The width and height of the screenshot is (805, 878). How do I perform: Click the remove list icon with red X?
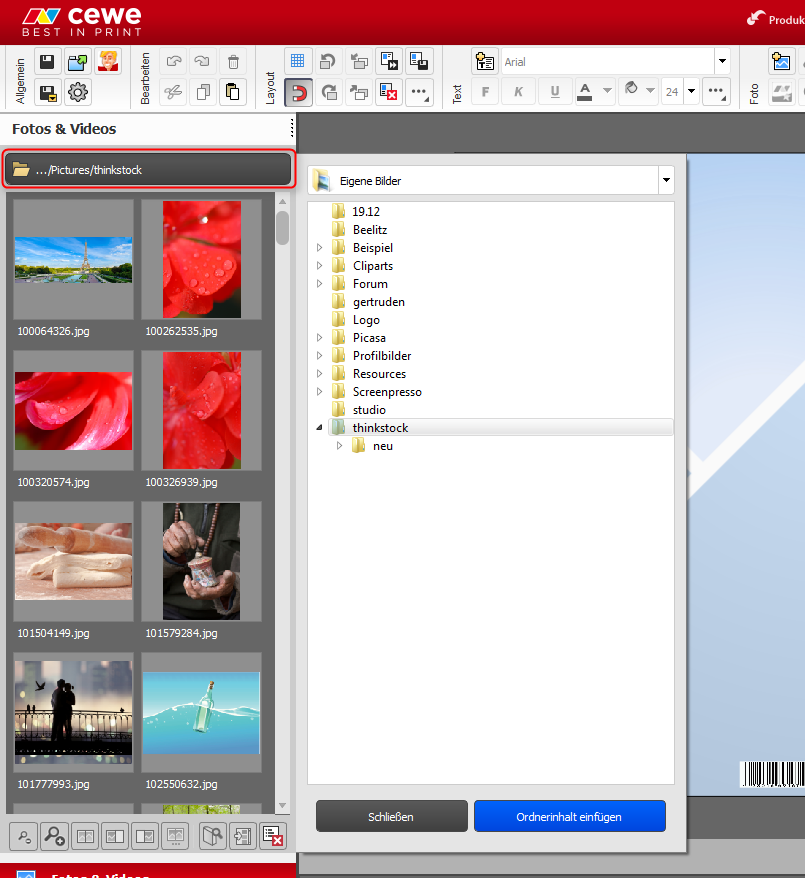tap(272, 835)
